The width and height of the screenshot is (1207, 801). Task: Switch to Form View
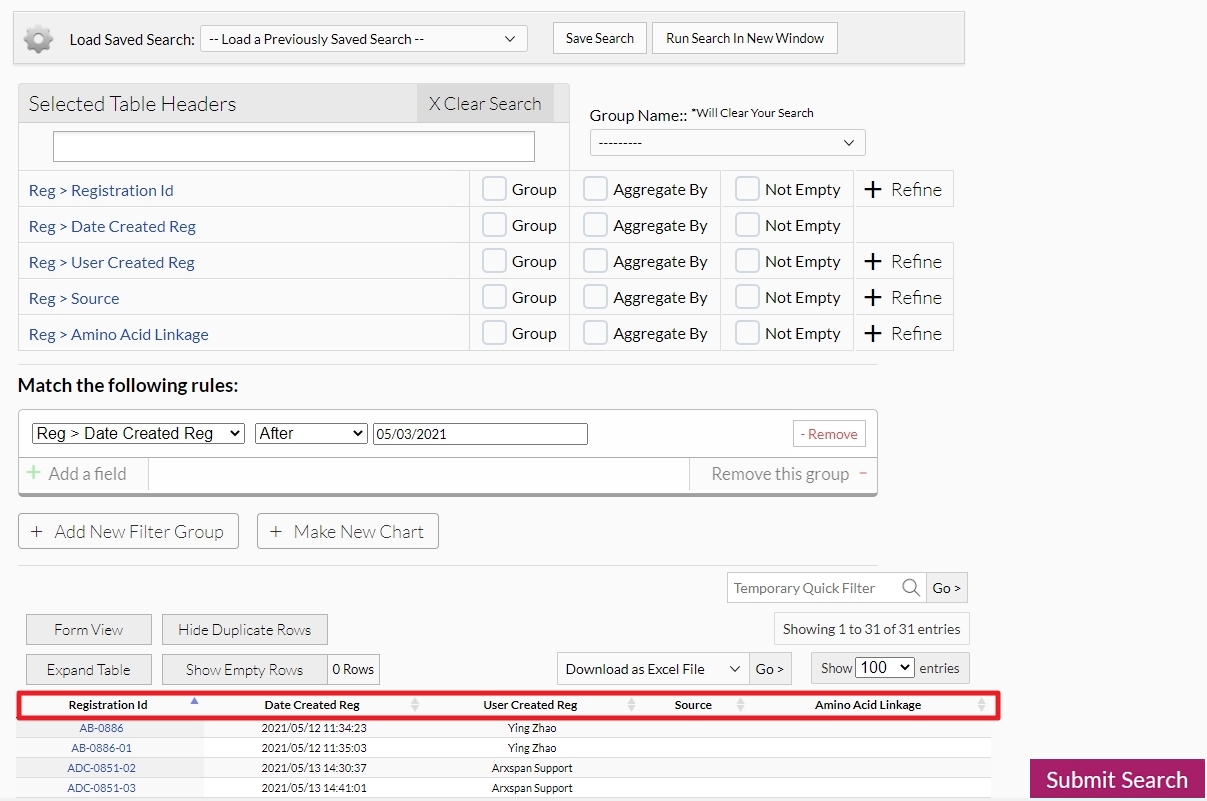(89, 630)
